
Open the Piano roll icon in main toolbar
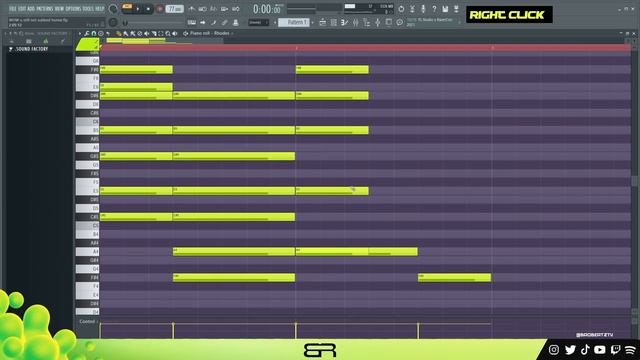tap(344, 22)
